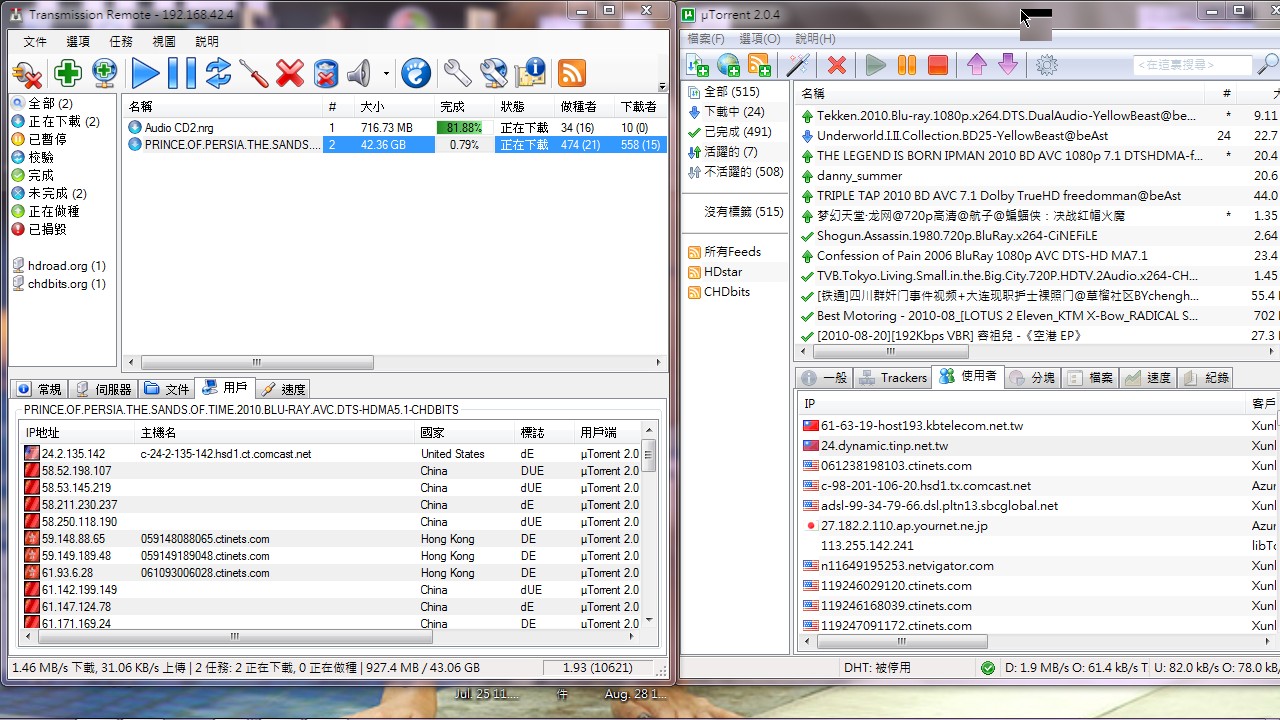Click Add RSS feed icon in µTorrent toolbar
The image size is (1280, 720).
tap(760, 65)
